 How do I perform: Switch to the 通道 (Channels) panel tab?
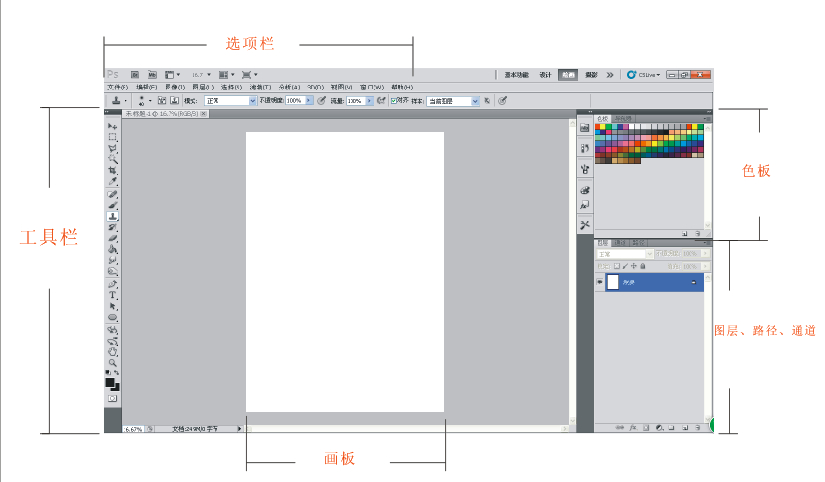click(619, 243)
